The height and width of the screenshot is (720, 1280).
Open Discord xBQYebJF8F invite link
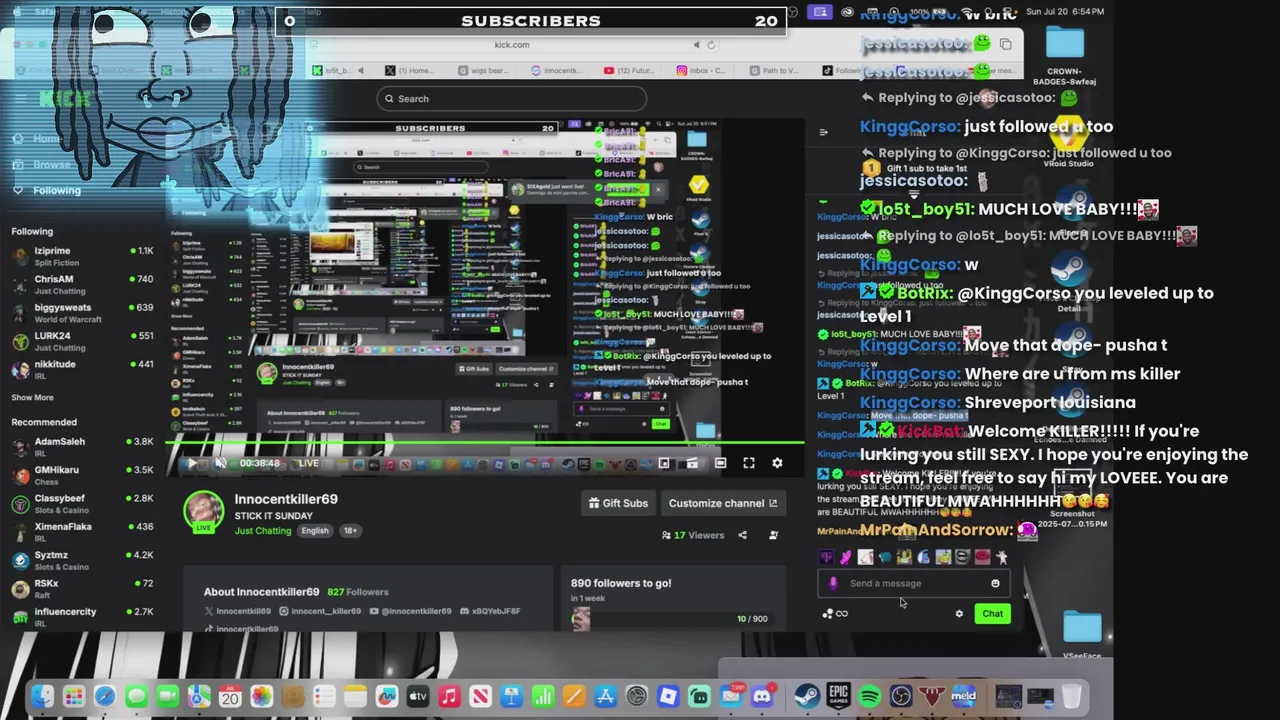pos(489,611)
